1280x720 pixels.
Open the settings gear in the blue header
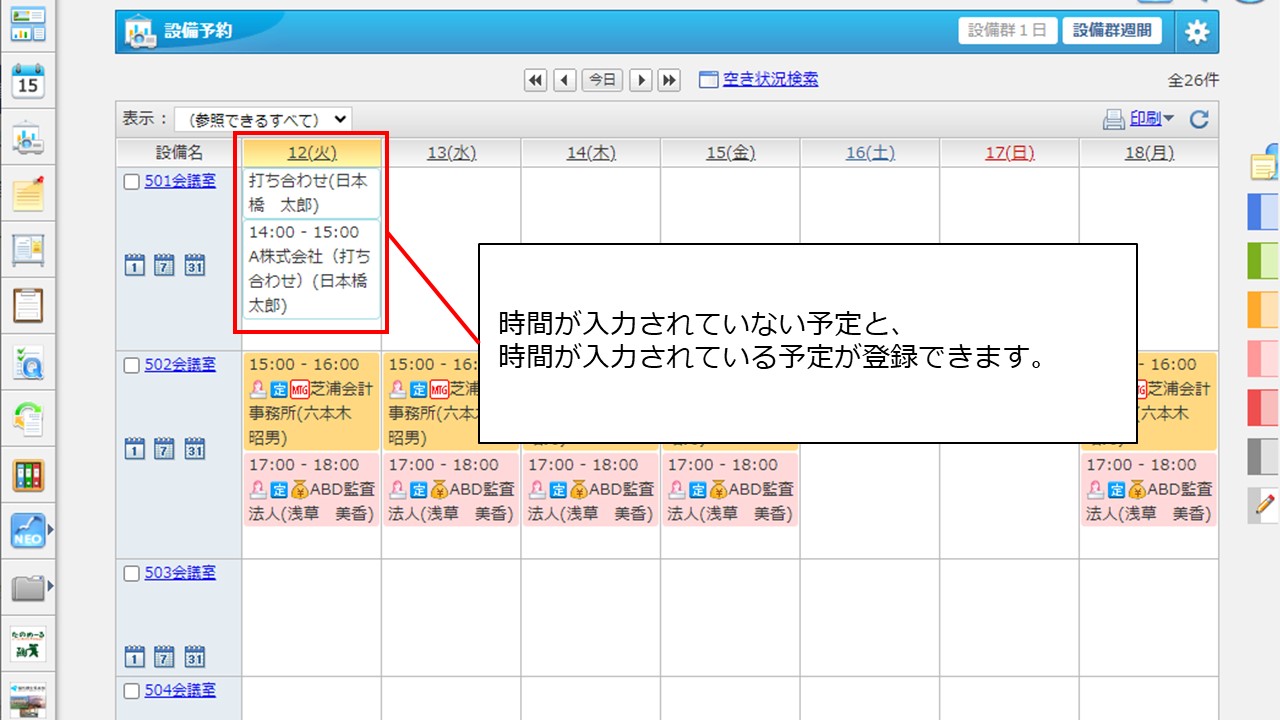click(x=1196, y=31)
